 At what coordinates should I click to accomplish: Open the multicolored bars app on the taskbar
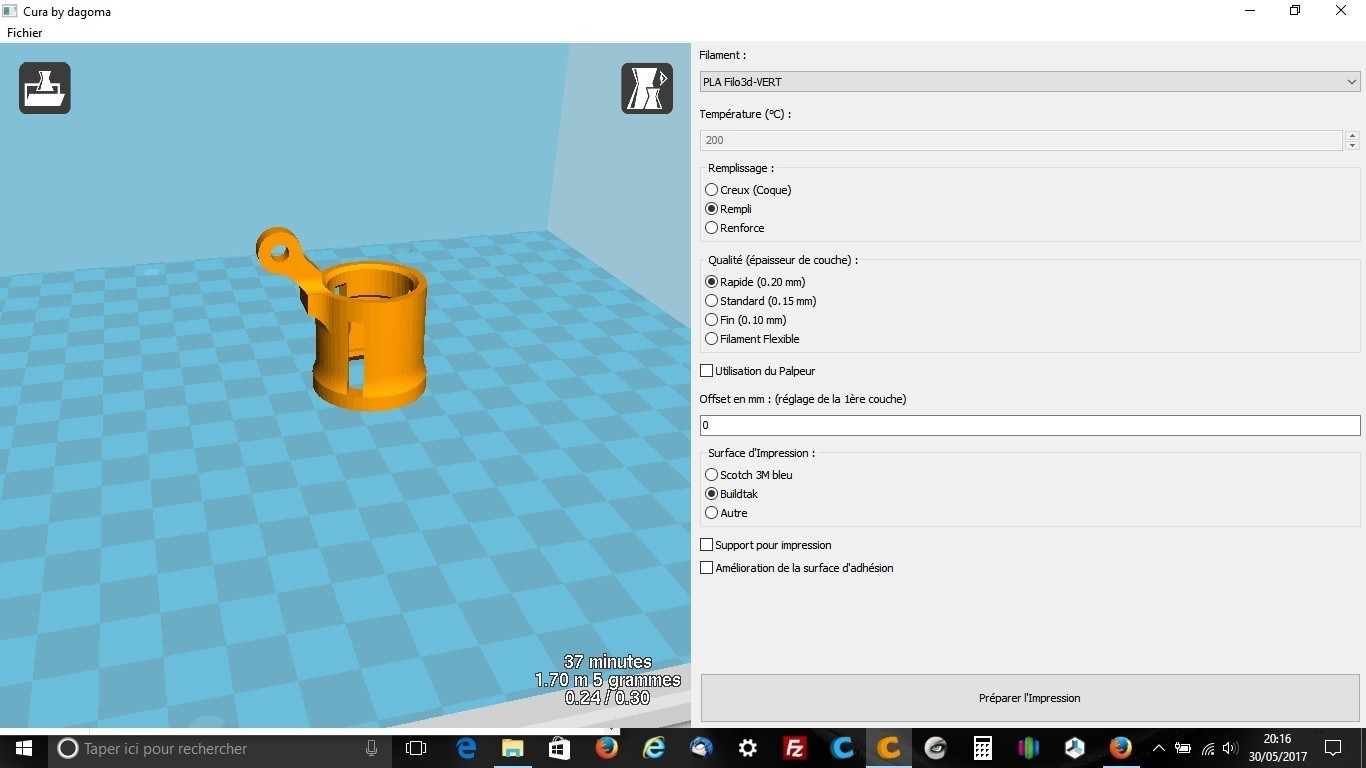pos(1028,748)
